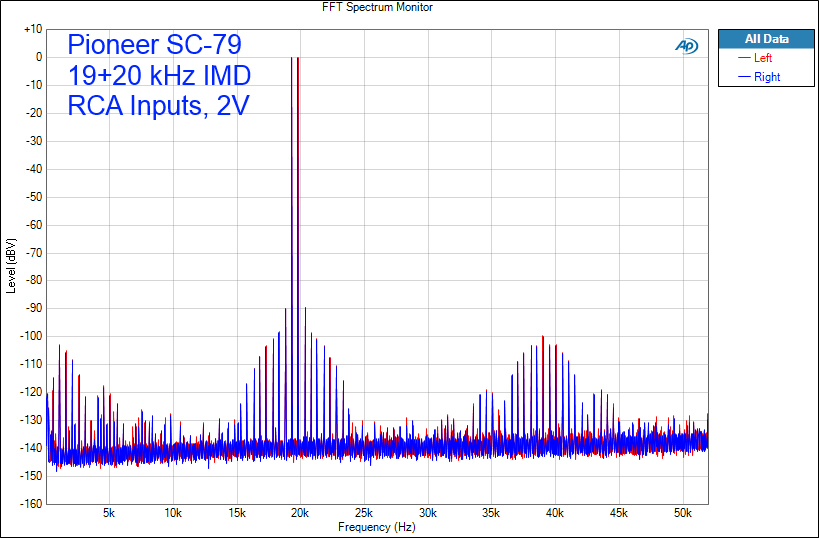Click the 0 dBV level axis value
Screen dimensions: 819x538
(39, 57)
